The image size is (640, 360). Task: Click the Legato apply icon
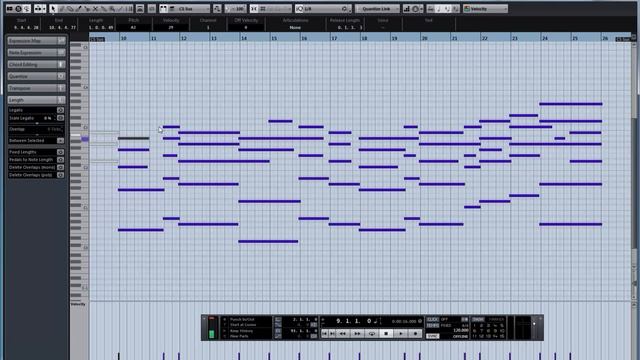pyautogui.click(x=60, y=110)
